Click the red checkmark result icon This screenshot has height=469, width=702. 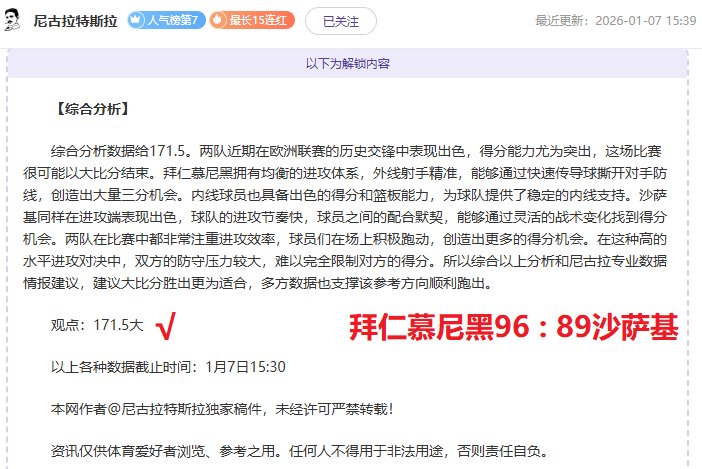(167, 326)
